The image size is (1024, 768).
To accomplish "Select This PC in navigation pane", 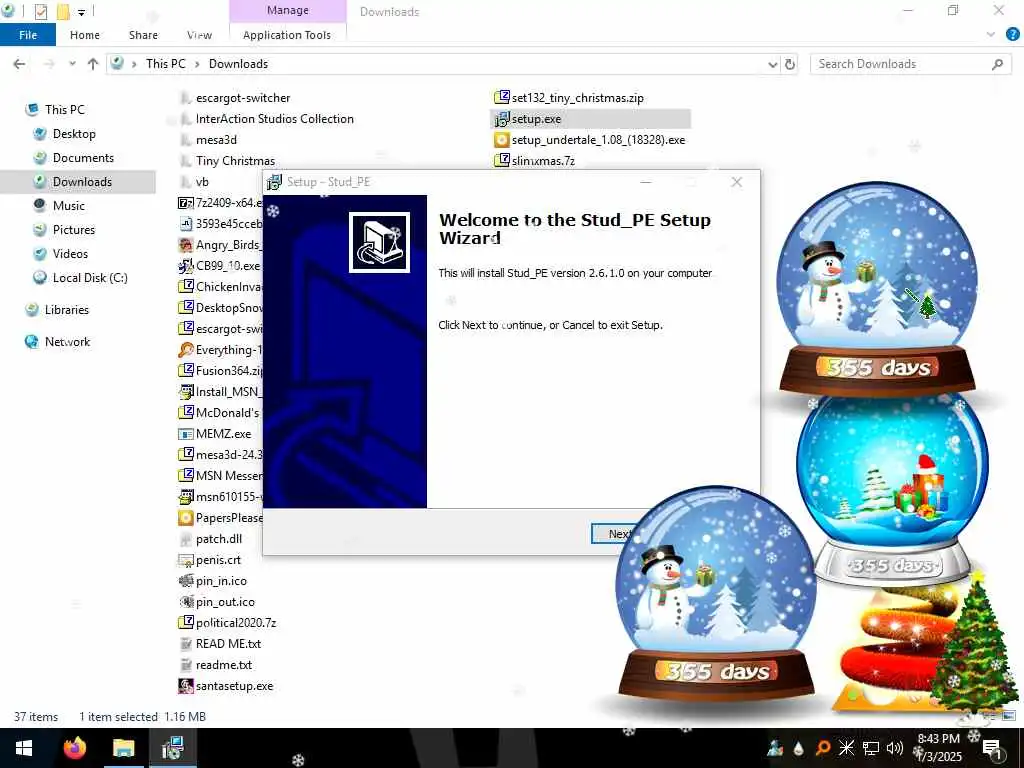I will click(65, 110).
